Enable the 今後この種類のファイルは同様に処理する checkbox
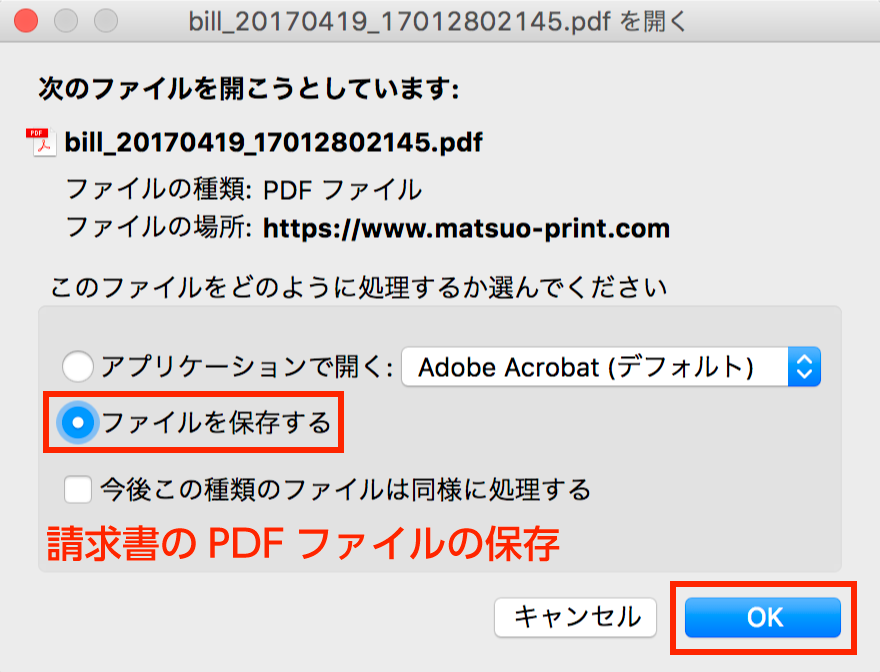880x672 pixels. 78,489
